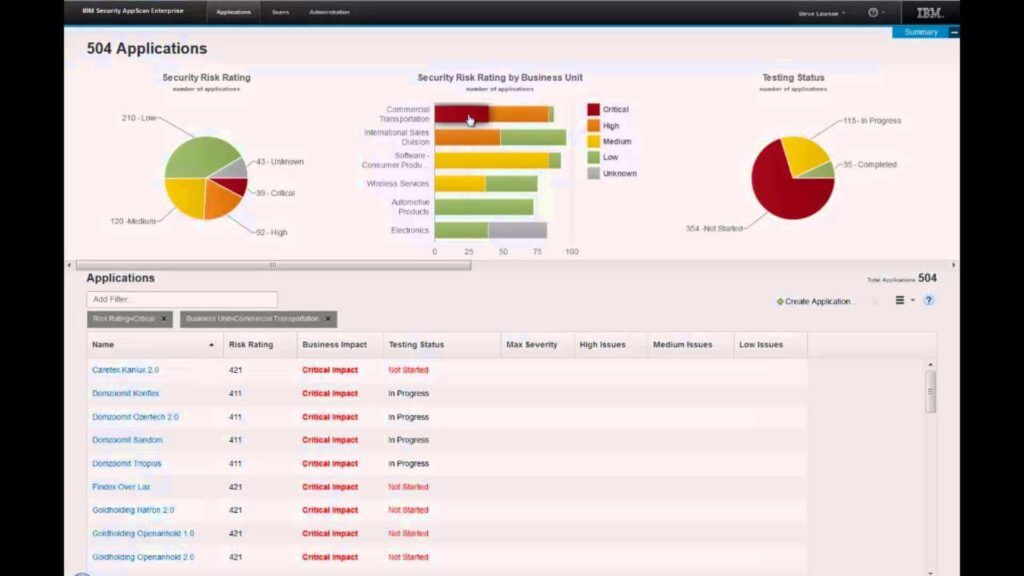Screen dimensions: 1024x576
Task: Click the gray Unknown segment of Electronics bar
Action: point(517,230)
